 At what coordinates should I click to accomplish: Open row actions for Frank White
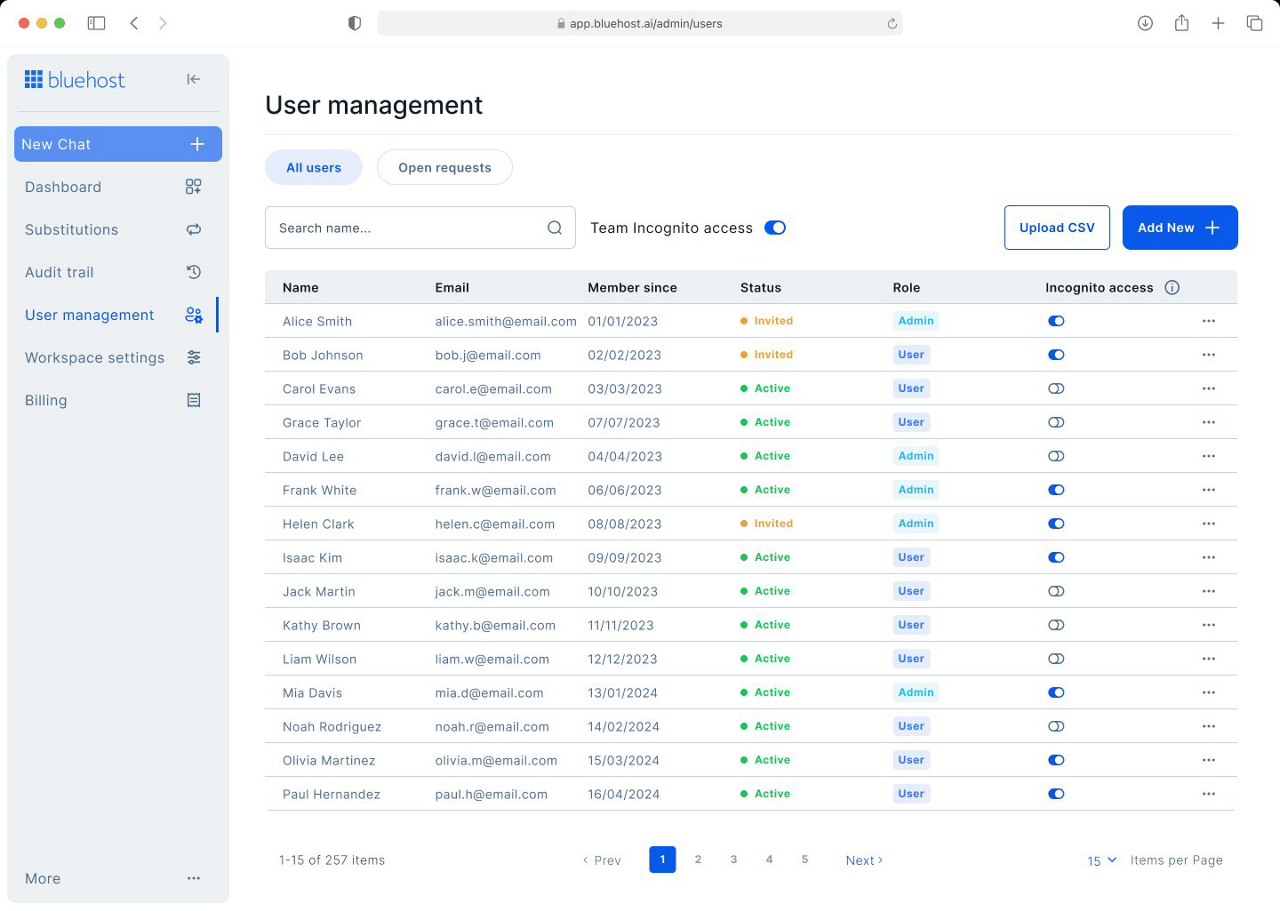[x=1209, y=490]
